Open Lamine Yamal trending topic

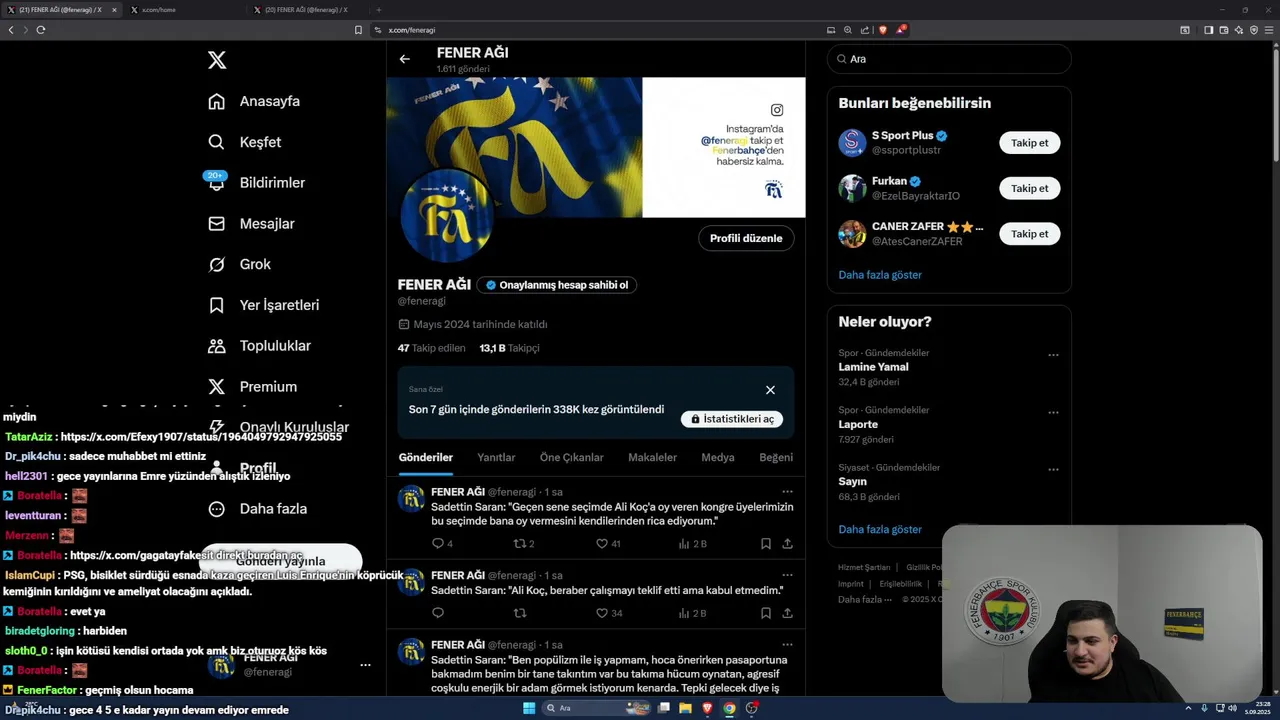[874, 367]
